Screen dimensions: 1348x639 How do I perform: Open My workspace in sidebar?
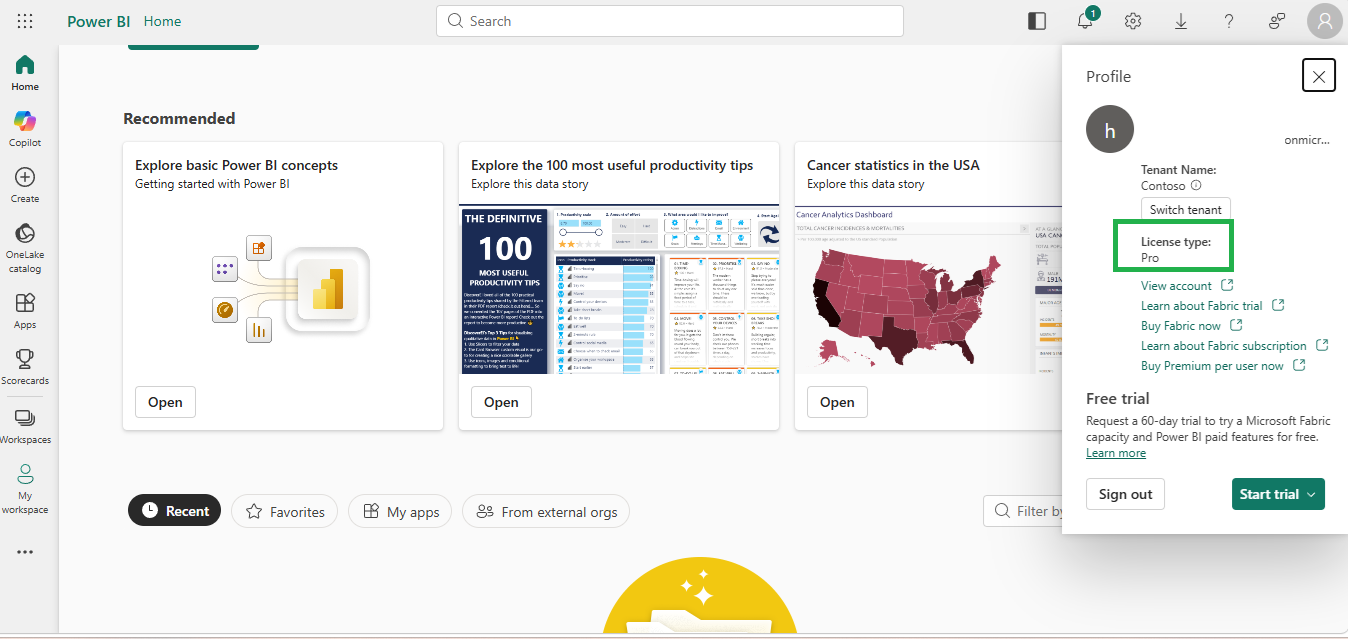(x=25, y=489)
